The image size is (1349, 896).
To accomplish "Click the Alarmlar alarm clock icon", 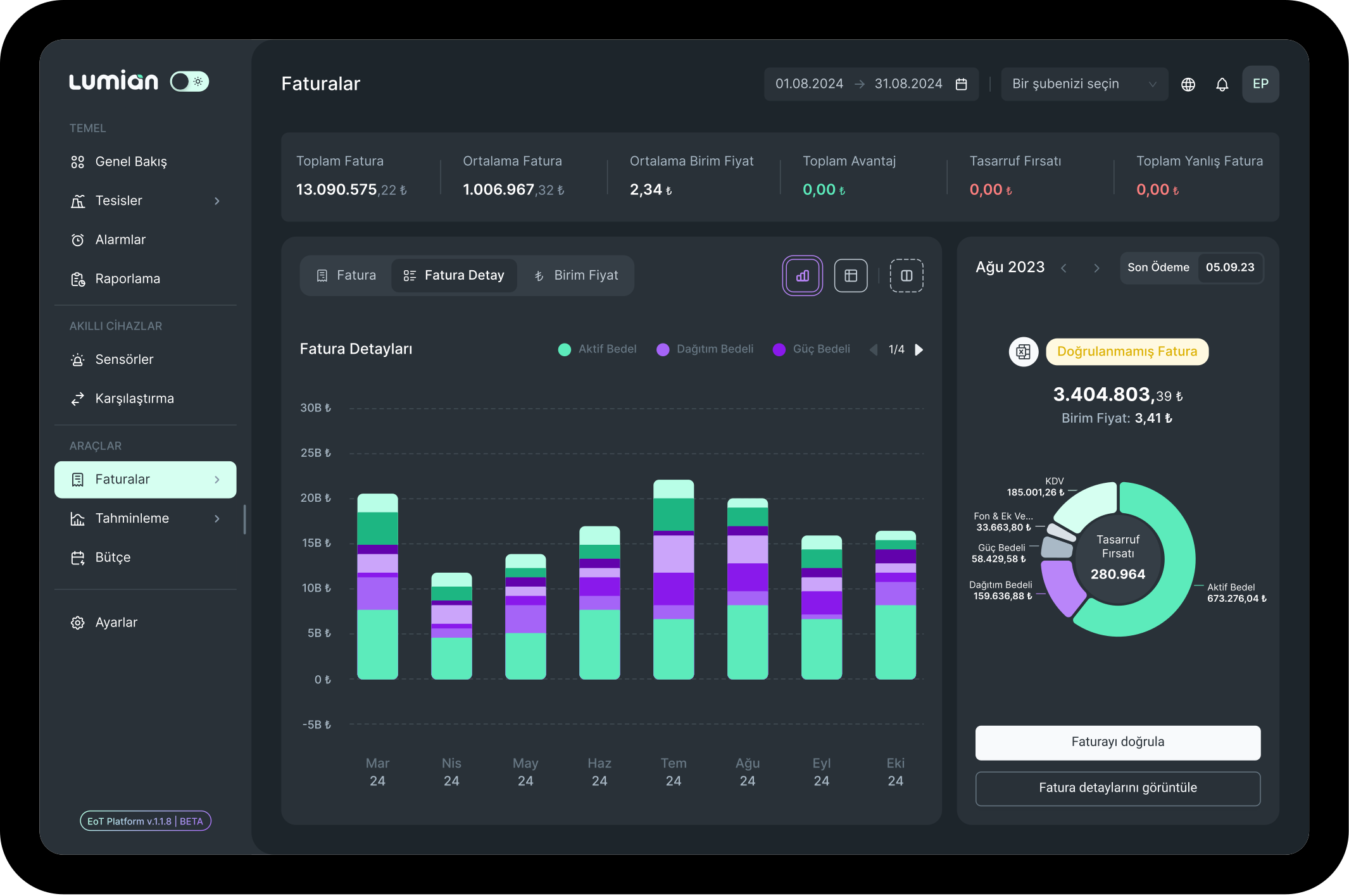I will 78,240.
